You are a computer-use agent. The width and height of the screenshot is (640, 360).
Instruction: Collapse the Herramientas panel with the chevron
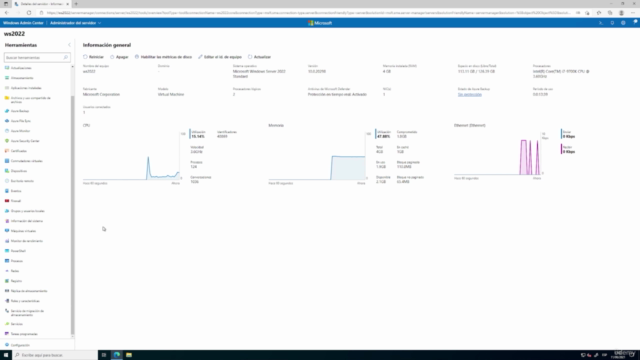click(69, 45)
